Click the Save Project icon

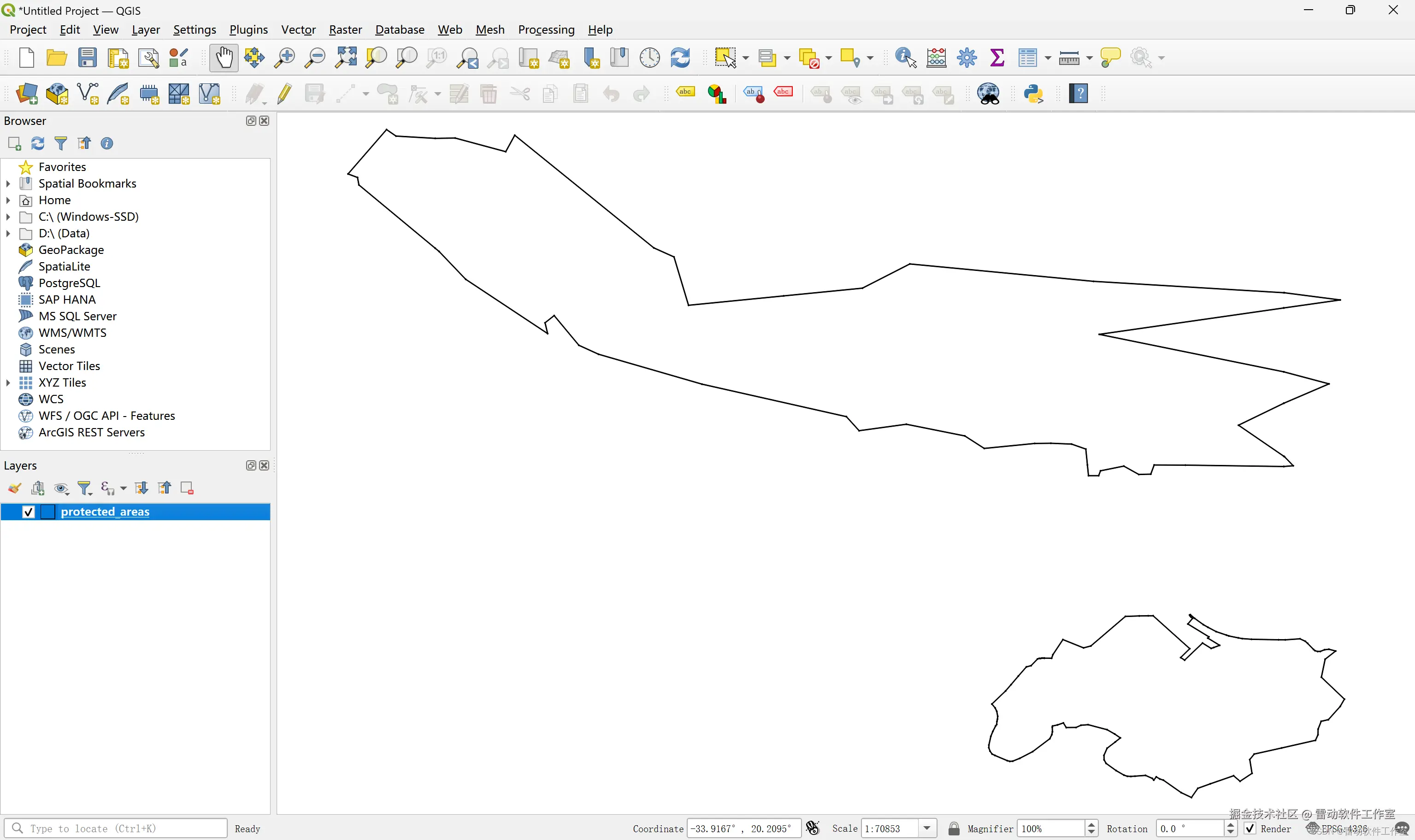click(87, 58)
